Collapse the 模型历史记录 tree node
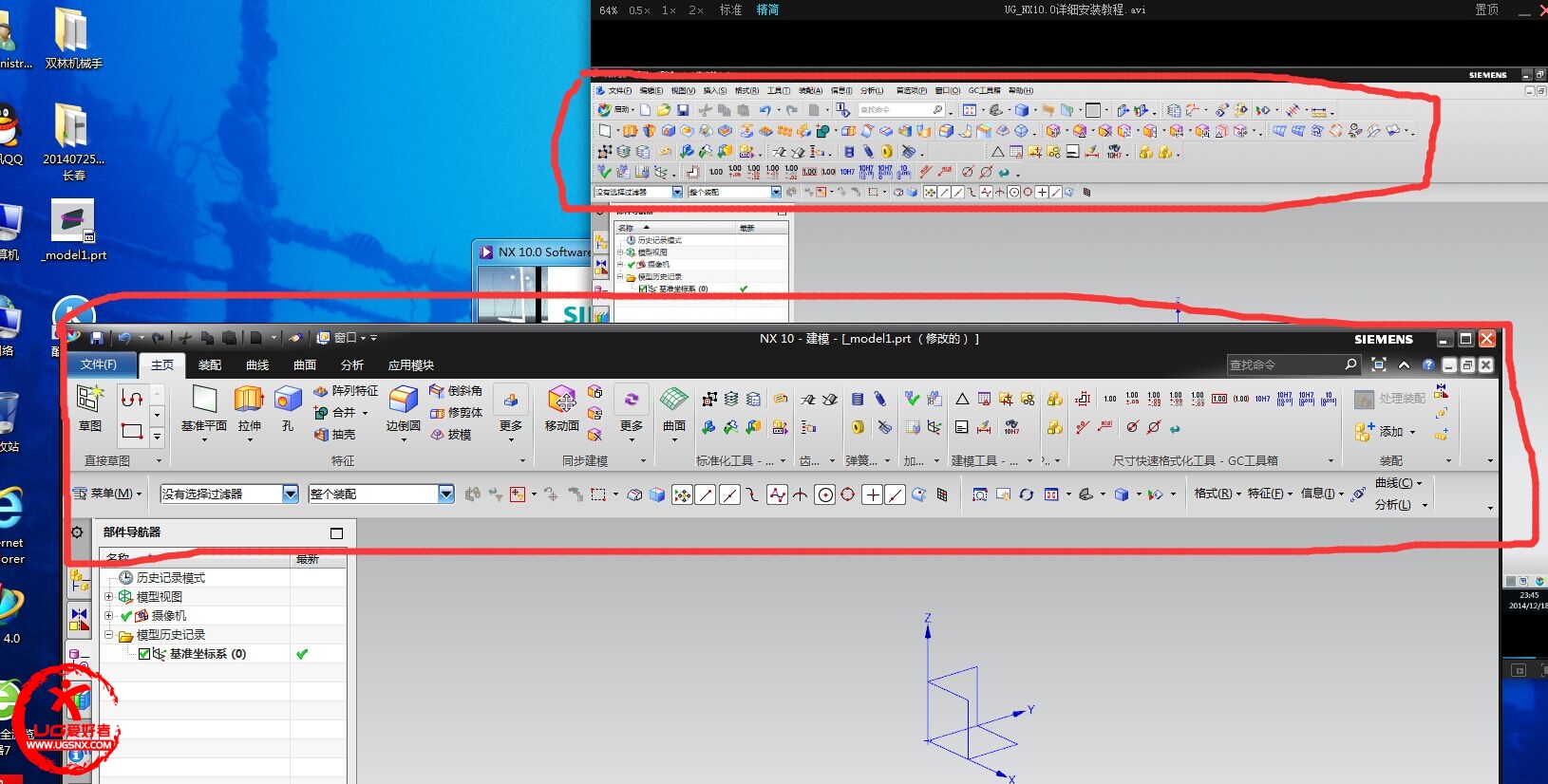This screenshot has width=1548, height=784. tap(108, 635)
